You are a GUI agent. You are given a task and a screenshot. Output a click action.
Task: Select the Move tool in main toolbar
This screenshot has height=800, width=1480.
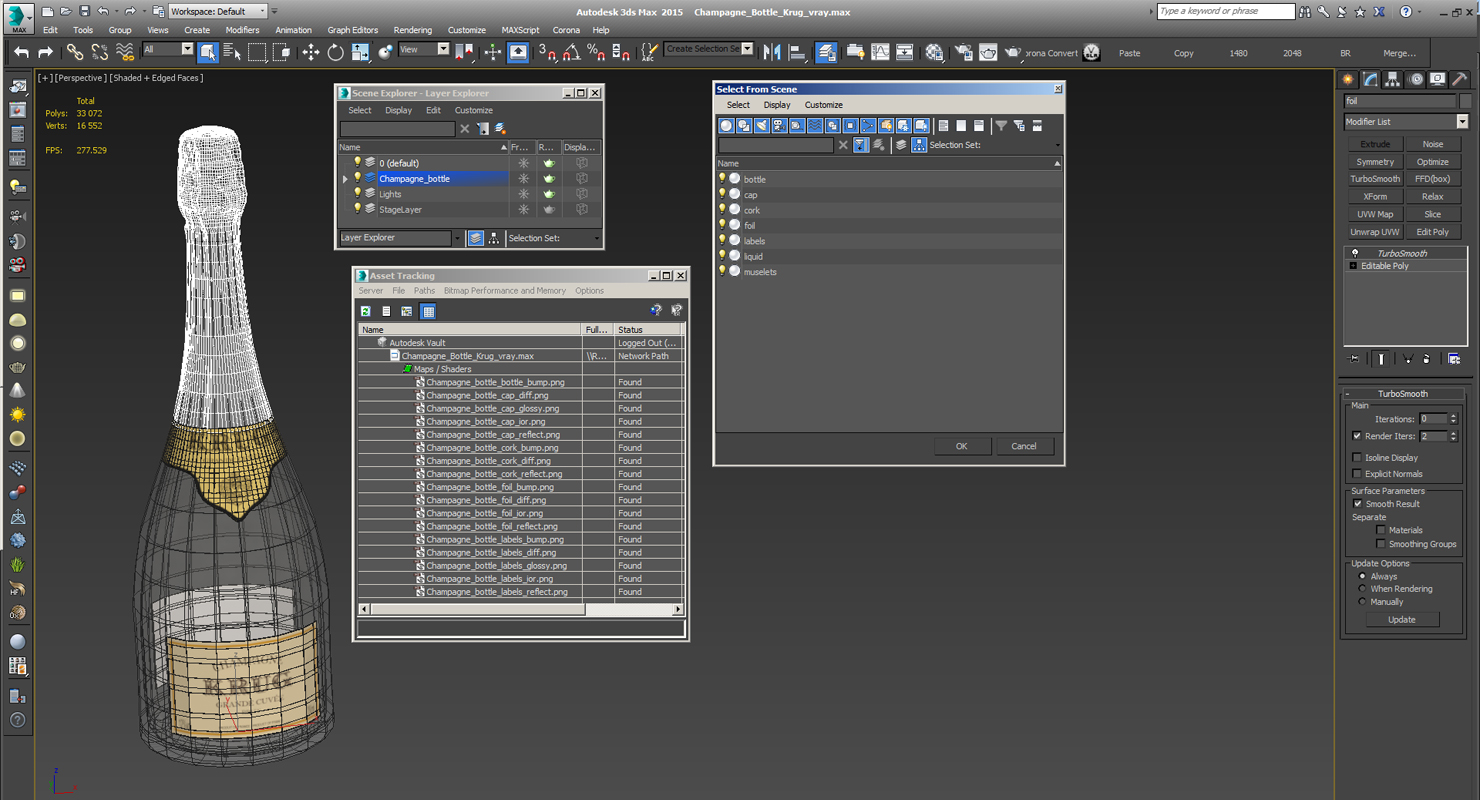pyautogui.click(x=311, y=52)
